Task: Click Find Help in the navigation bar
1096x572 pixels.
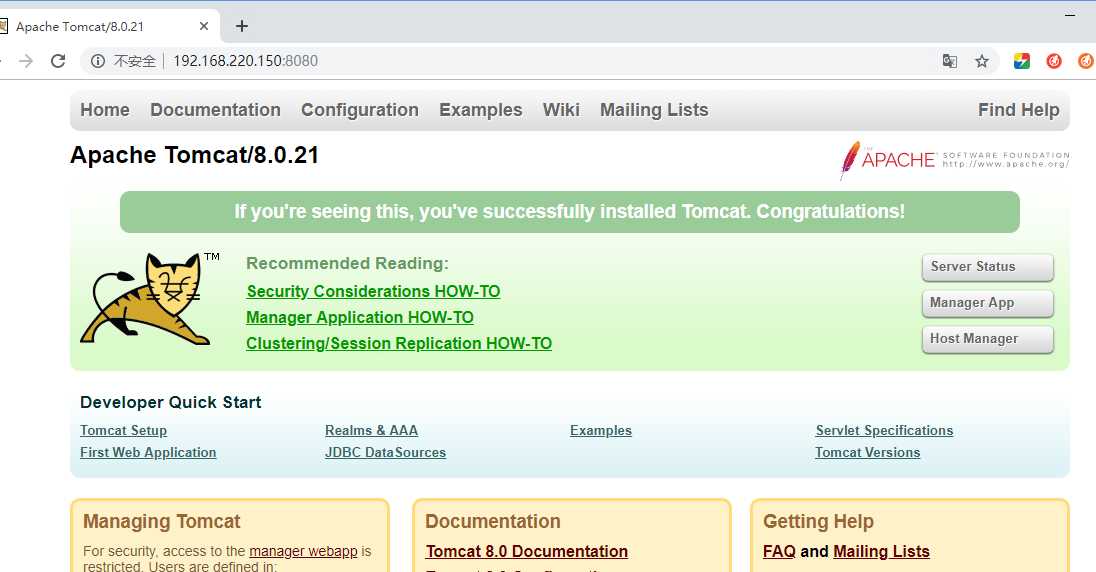Action: pos(1018,110)
